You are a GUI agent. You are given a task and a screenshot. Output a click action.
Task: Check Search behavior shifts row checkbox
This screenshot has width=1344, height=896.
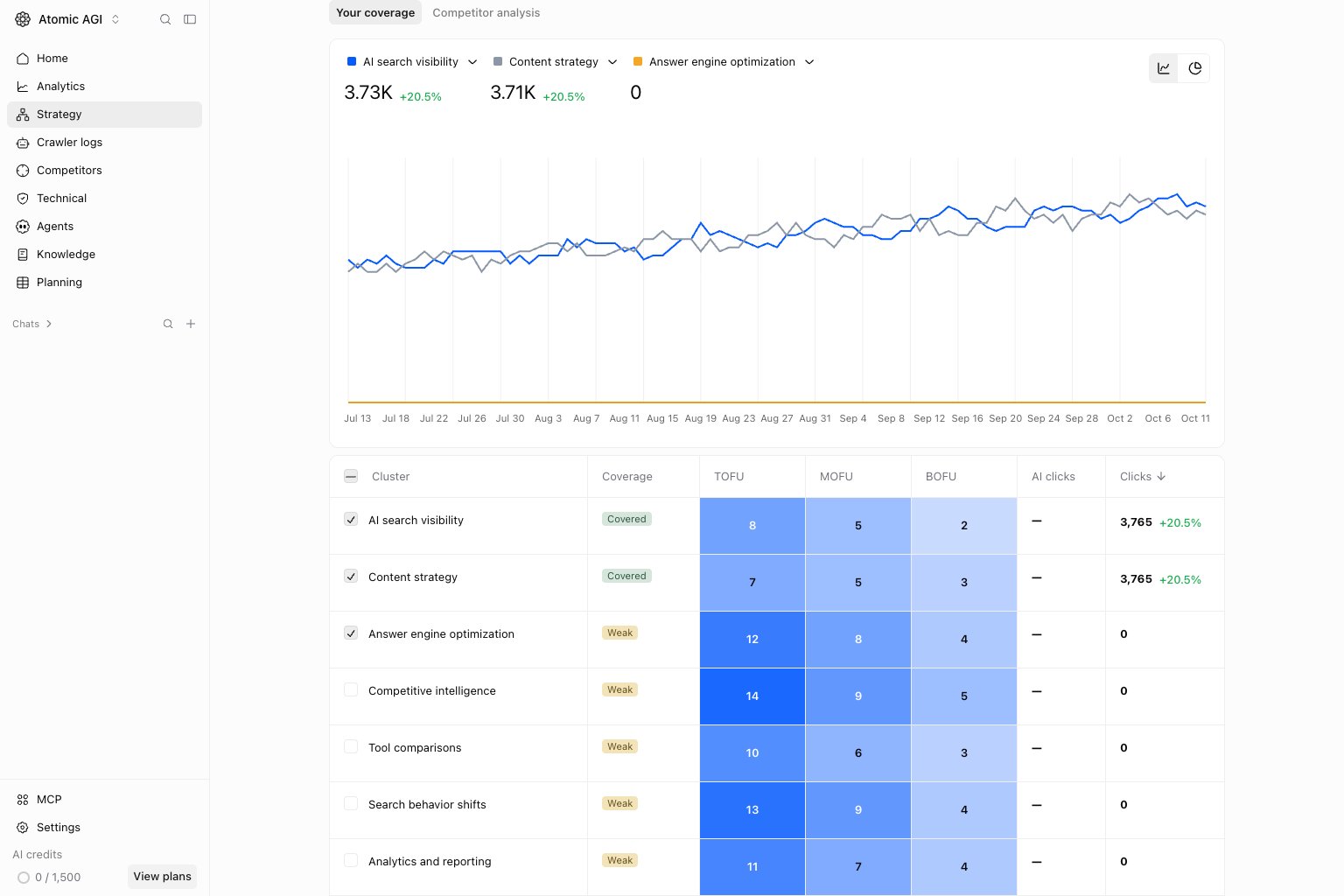coord(351,803)
